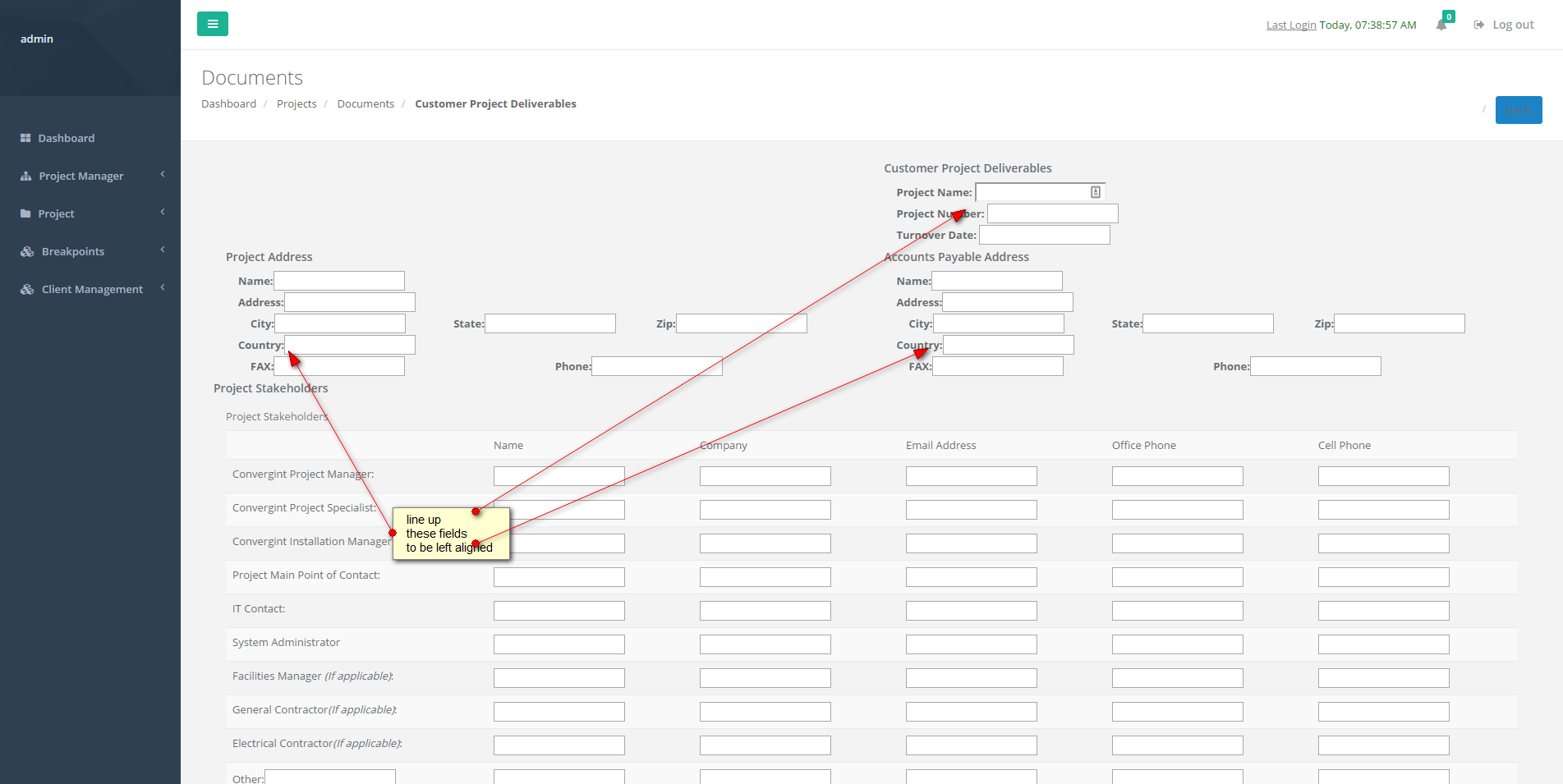Screen dimensions: 1563x784
Task: Click System Administrator Email Address field
Action: click(x=972, y=644)
